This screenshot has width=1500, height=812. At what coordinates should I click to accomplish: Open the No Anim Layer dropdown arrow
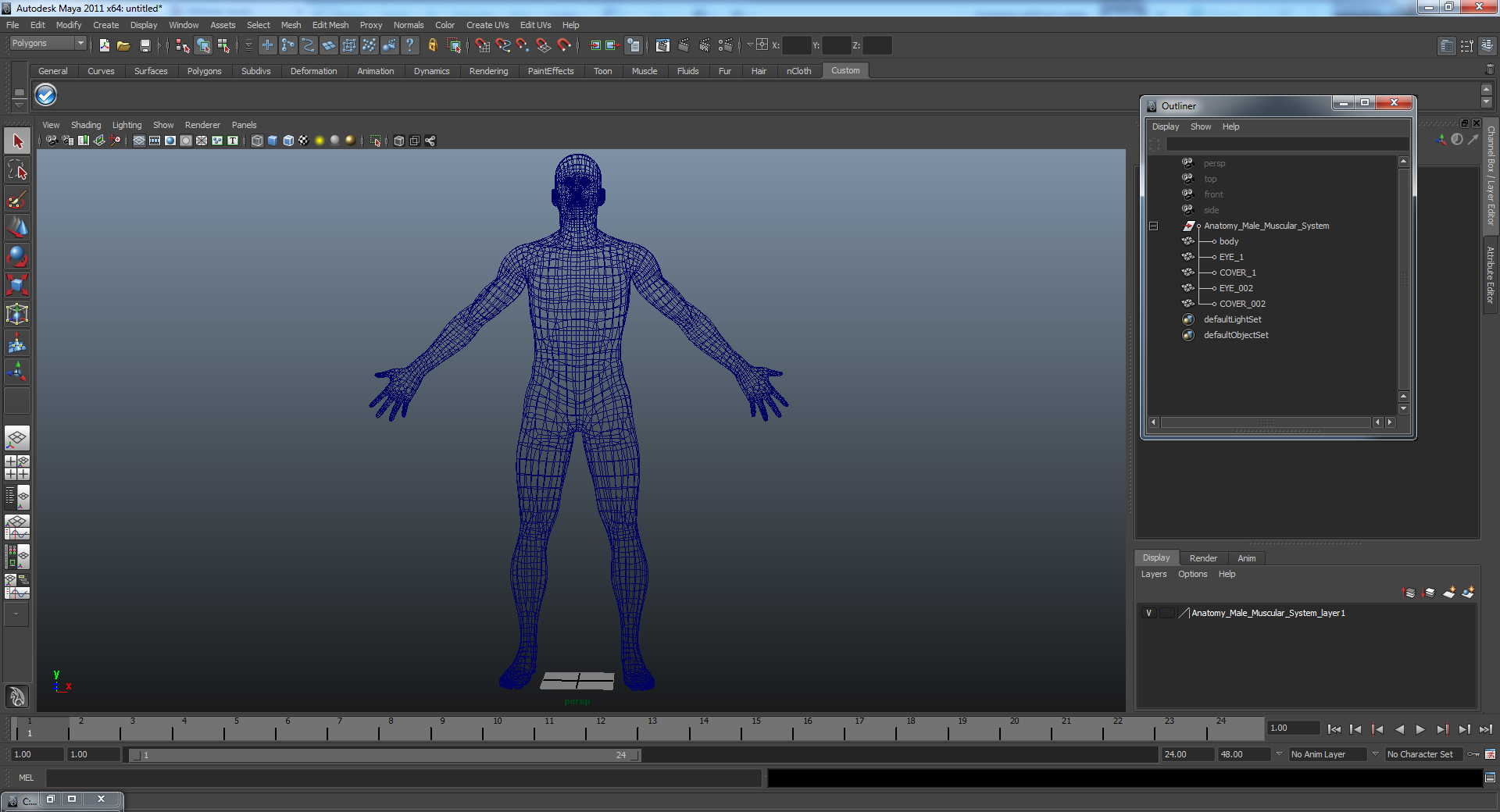[1279, 754]
